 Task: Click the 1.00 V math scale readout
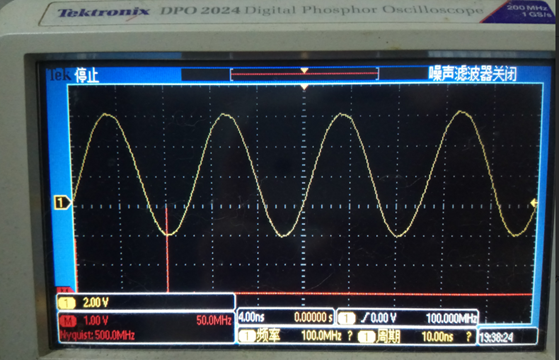click(96, 321)
